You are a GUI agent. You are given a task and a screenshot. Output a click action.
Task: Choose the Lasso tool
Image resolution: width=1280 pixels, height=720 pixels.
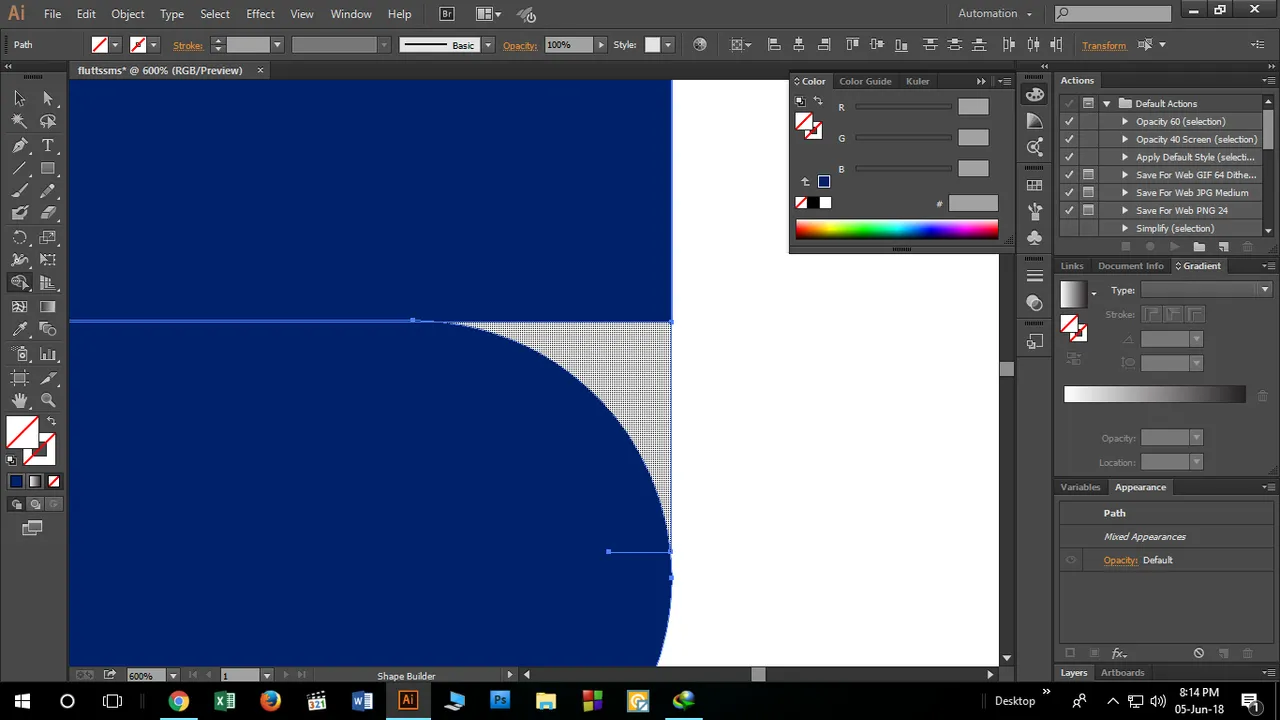pos(48,121)
